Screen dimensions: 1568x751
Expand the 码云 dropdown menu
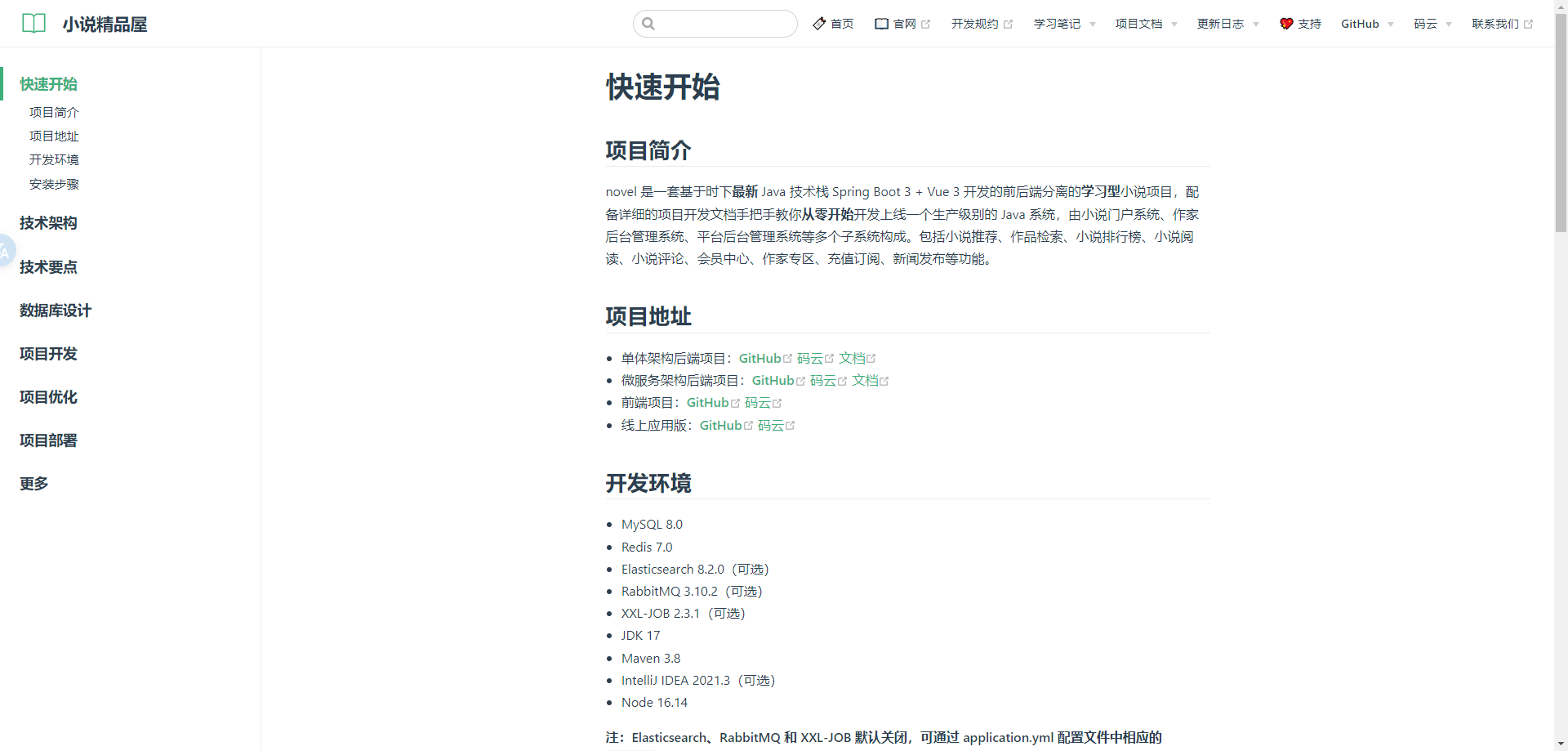pyautogui.click(x=1426, y=24)
